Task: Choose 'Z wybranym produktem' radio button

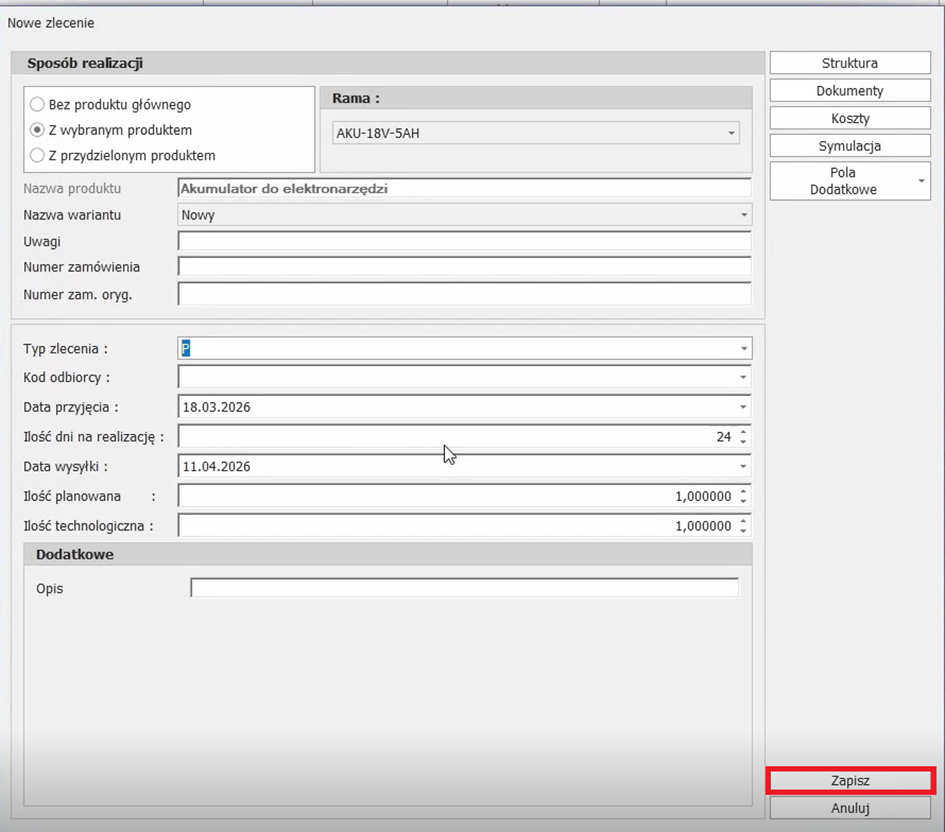Action: coord(37,130)
